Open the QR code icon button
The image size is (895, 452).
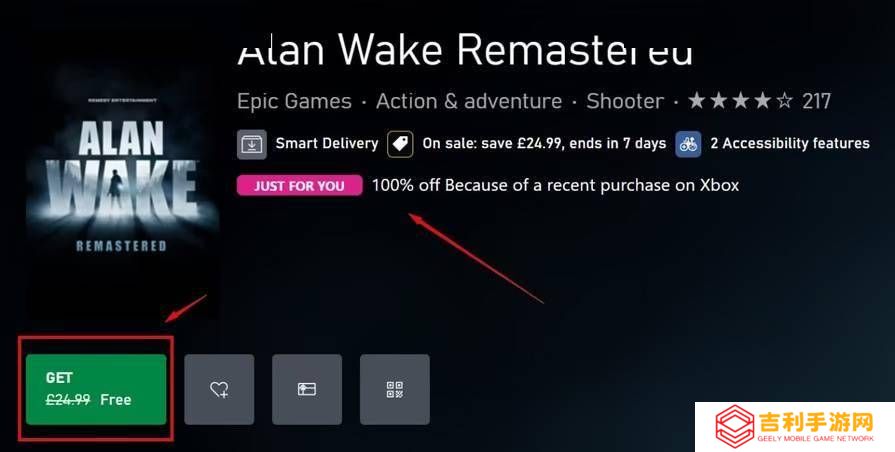coord(395,389)
